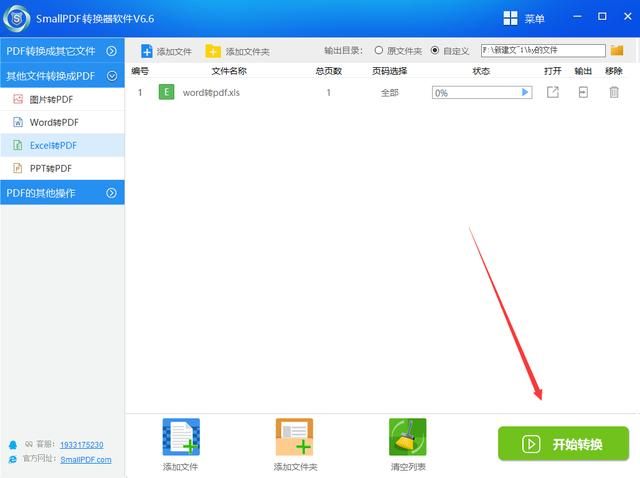Maximize the SmallPDF window
640x478 pixels.
[602, 17]
